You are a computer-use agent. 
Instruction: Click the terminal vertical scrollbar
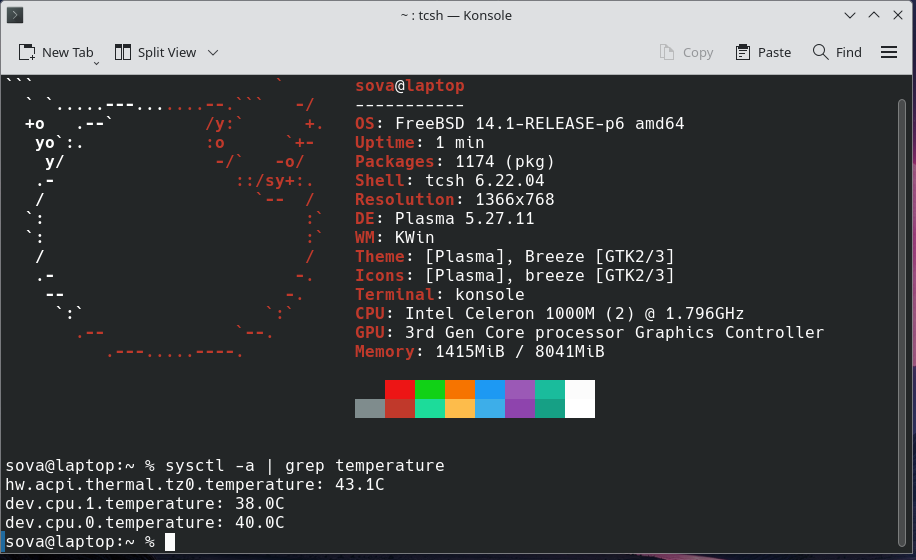[x=902, y=324]
